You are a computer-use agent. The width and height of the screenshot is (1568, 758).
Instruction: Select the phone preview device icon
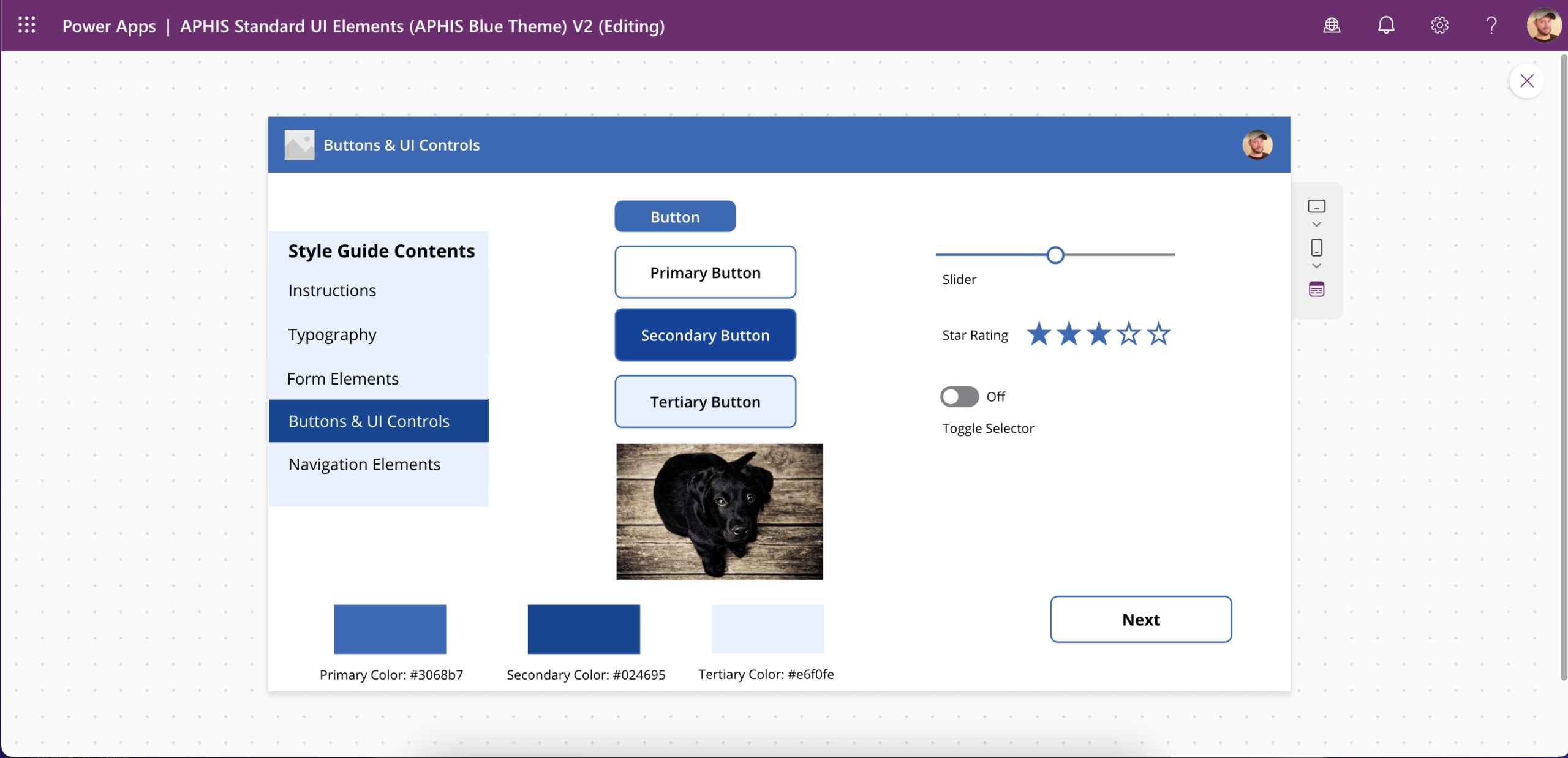click(x=1316, y=247)
